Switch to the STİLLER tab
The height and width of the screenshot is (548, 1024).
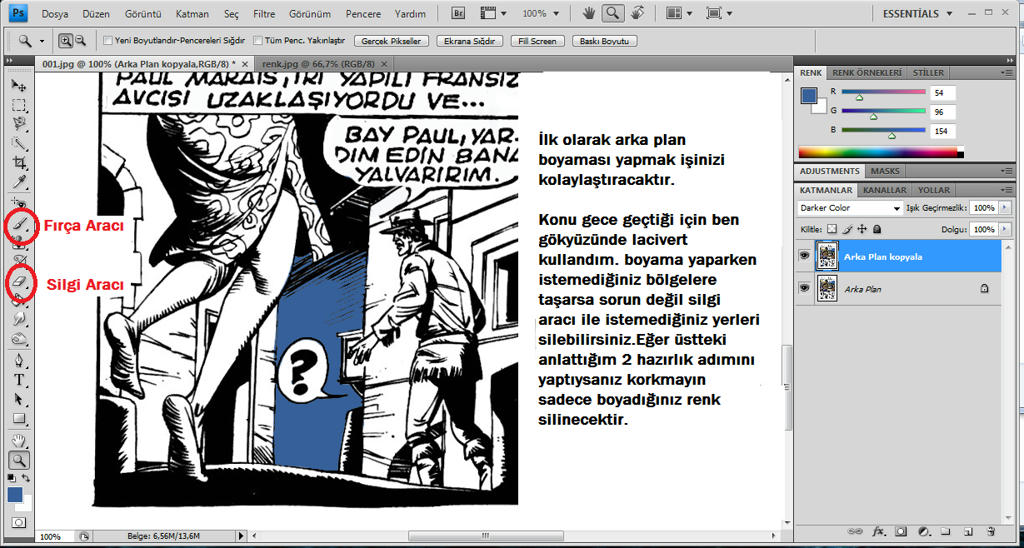[x=928, y=73]
